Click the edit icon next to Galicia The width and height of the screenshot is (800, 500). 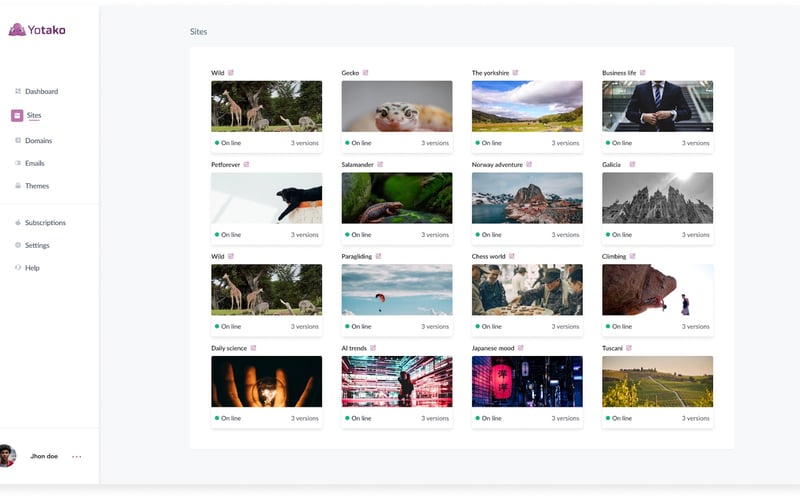click(x=632, y=164)
